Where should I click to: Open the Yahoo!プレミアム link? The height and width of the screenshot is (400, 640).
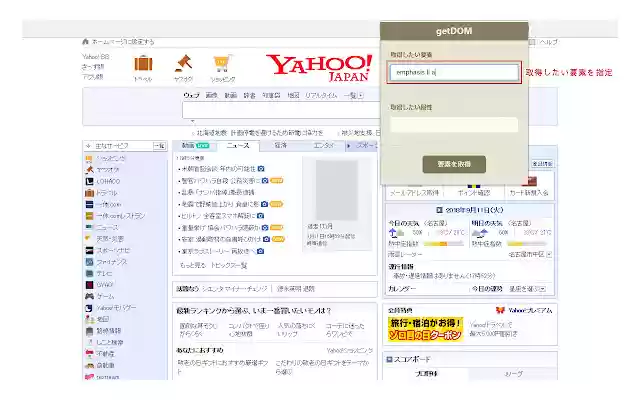pos(529,310)
